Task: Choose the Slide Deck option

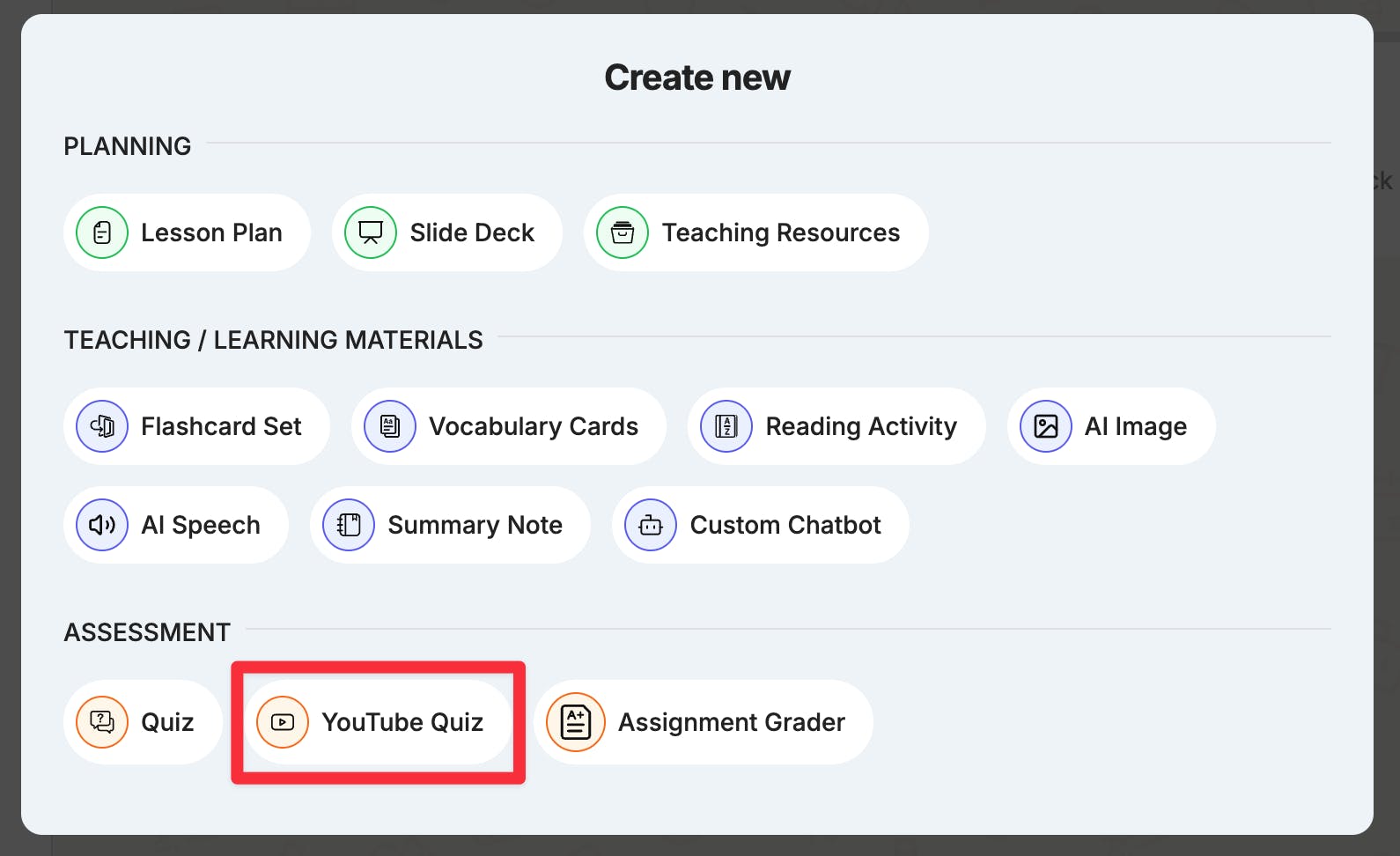Action: (472, 232)
